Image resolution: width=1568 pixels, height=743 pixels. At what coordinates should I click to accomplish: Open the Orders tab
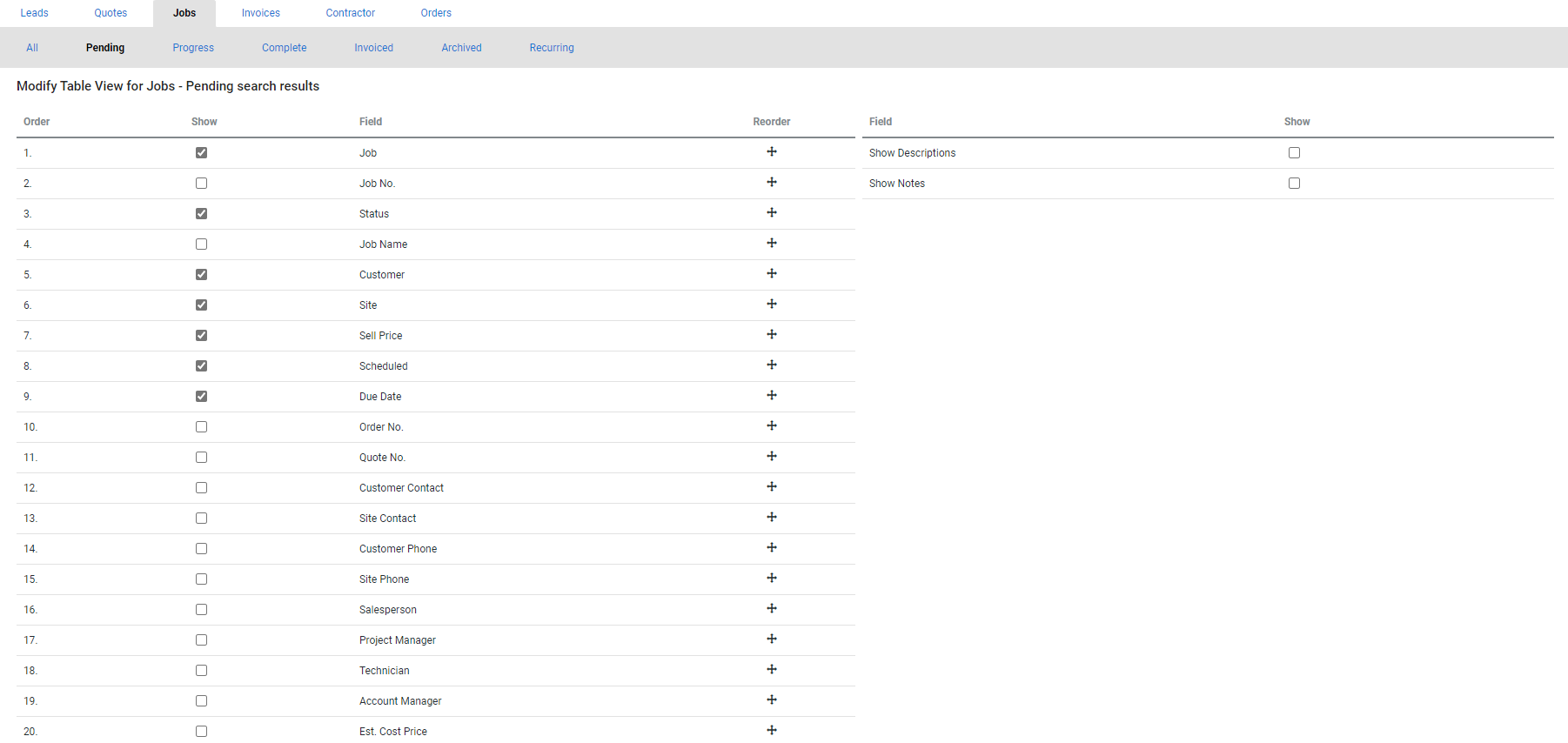pyautogui.click(x=436, y=13)
